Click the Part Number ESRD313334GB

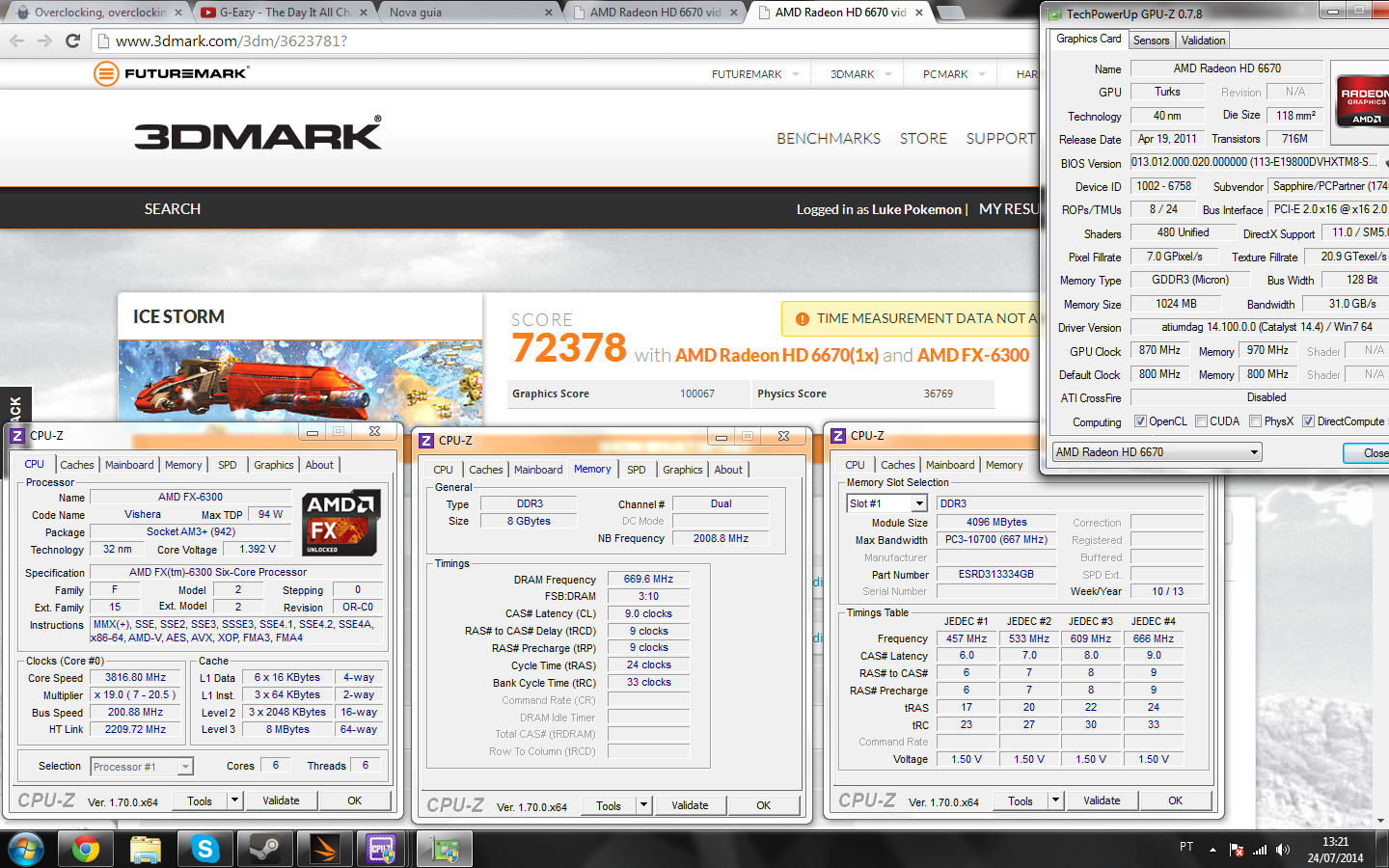click(996, 574)
